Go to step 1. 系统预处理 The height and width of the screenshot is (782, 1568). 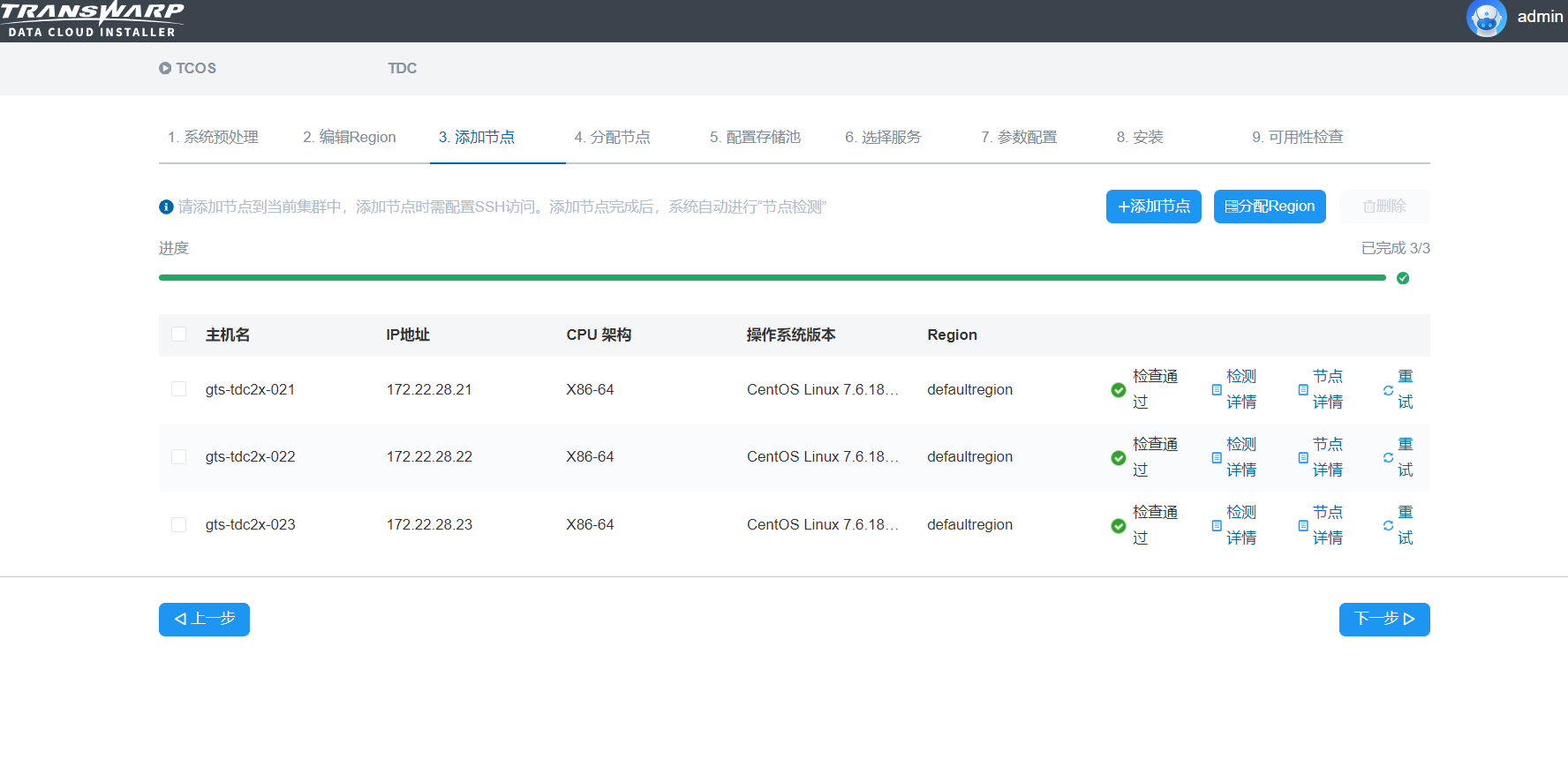pyautogui.click(x=213, y=137)
